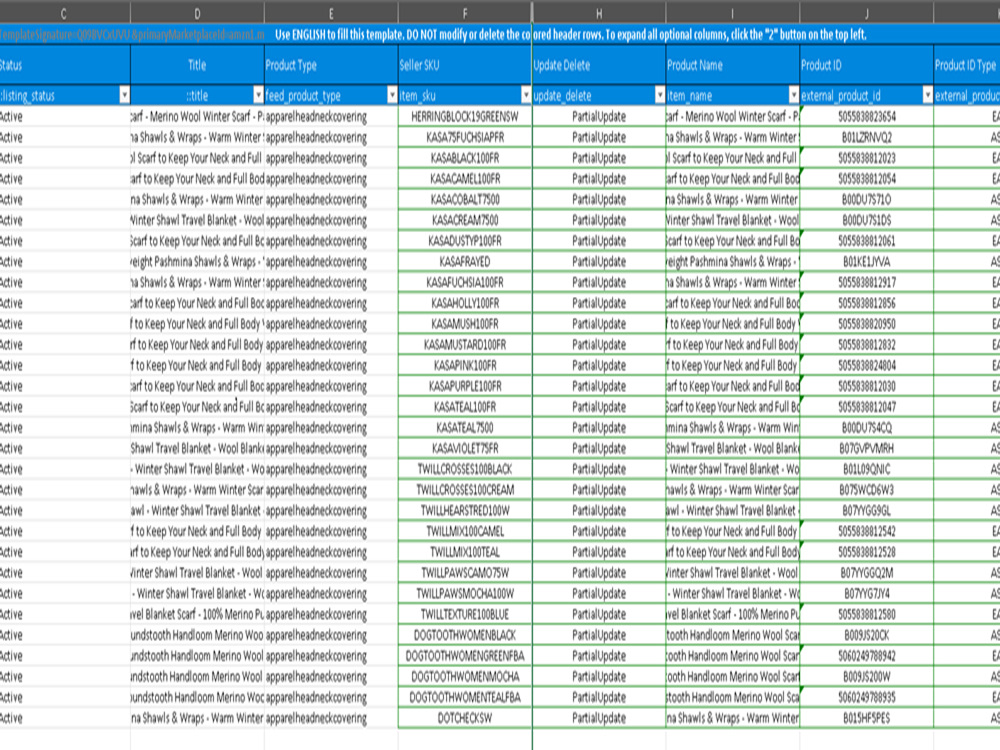Click the Product Type header cell
This screenshot has height=750, width=1000.
click(x=331, y=65)
